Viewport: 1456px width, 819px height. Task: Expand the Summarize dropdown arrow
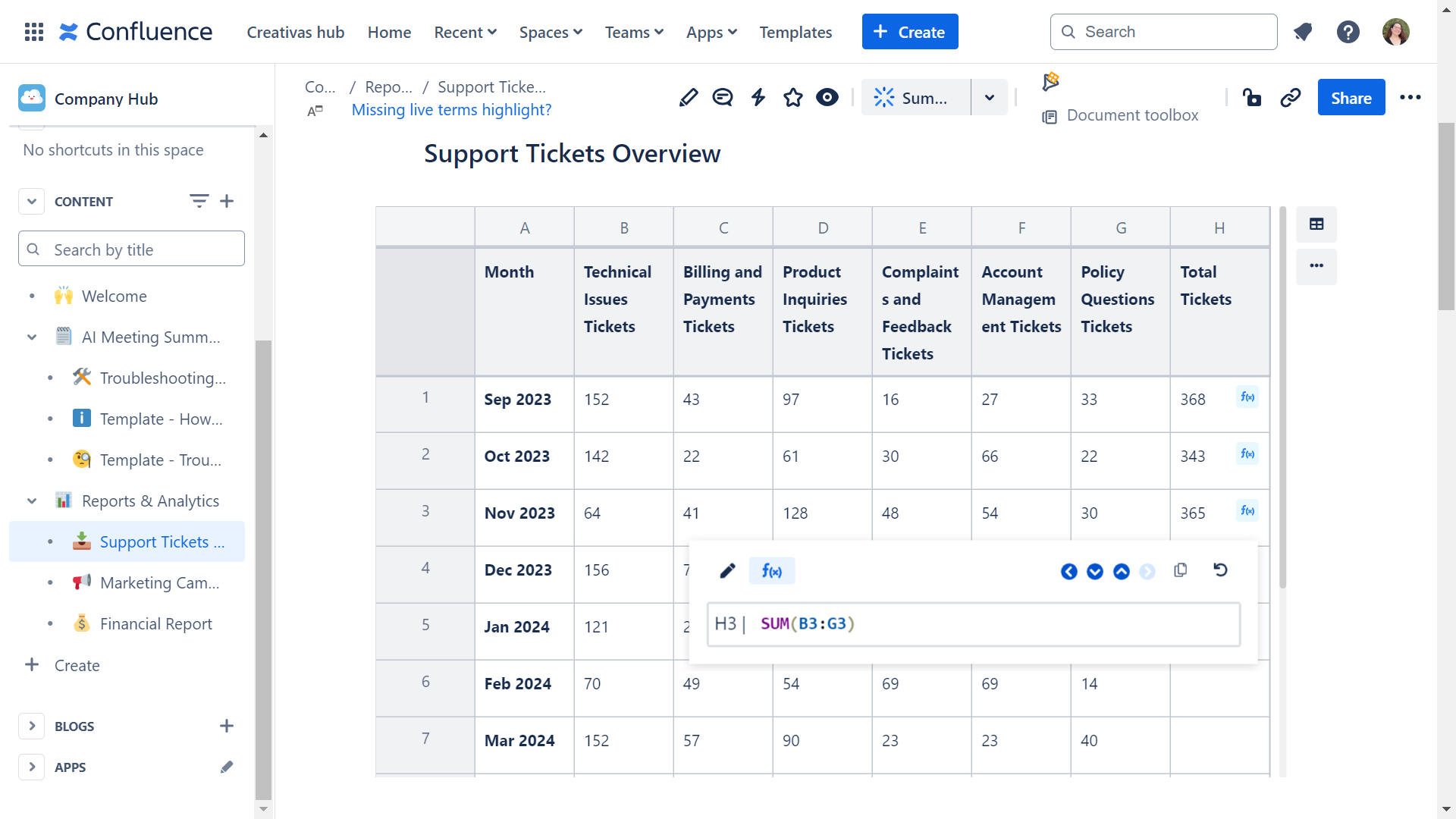(990, 98)
